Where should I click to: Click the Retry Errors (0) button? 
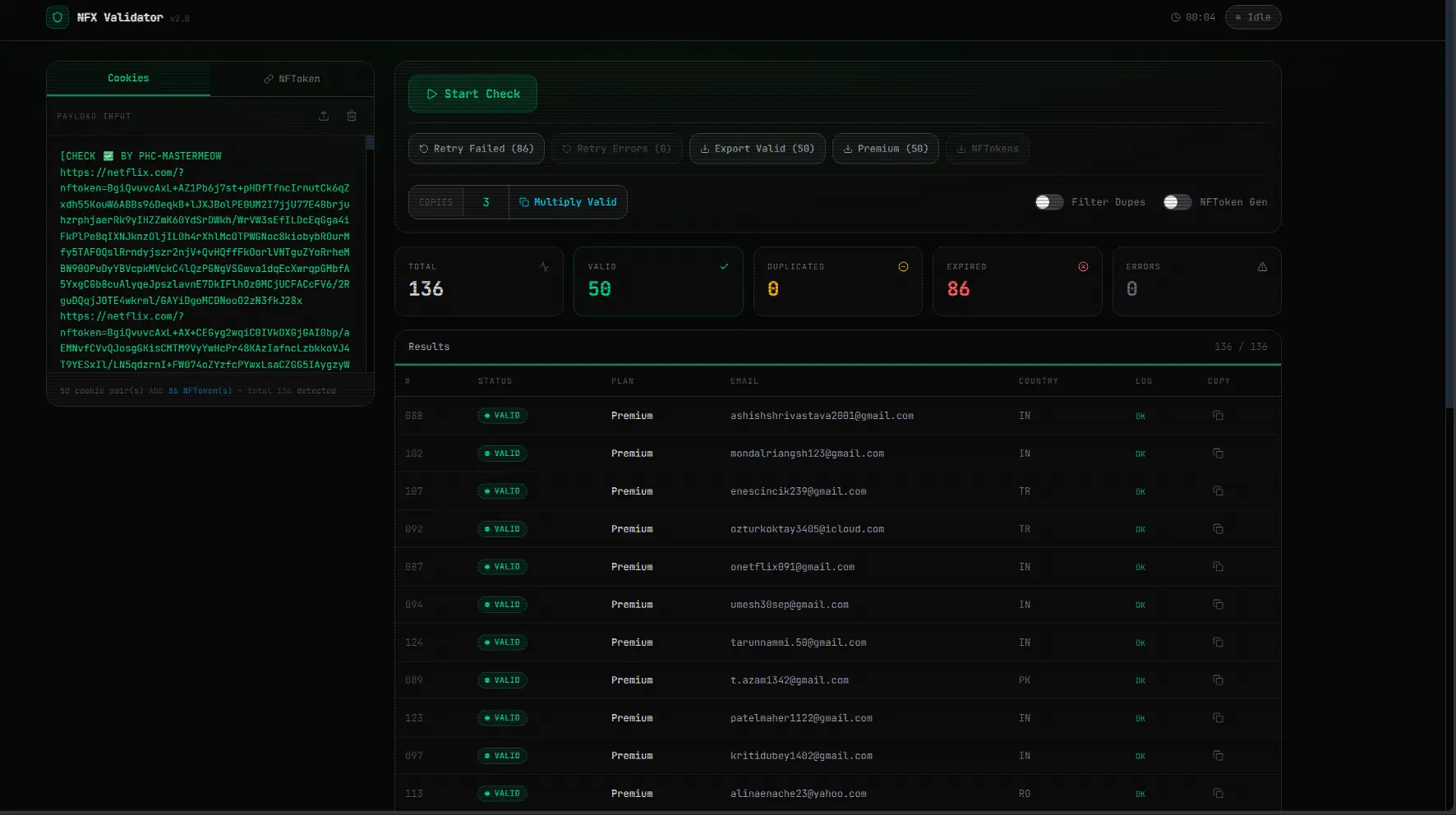617,149
